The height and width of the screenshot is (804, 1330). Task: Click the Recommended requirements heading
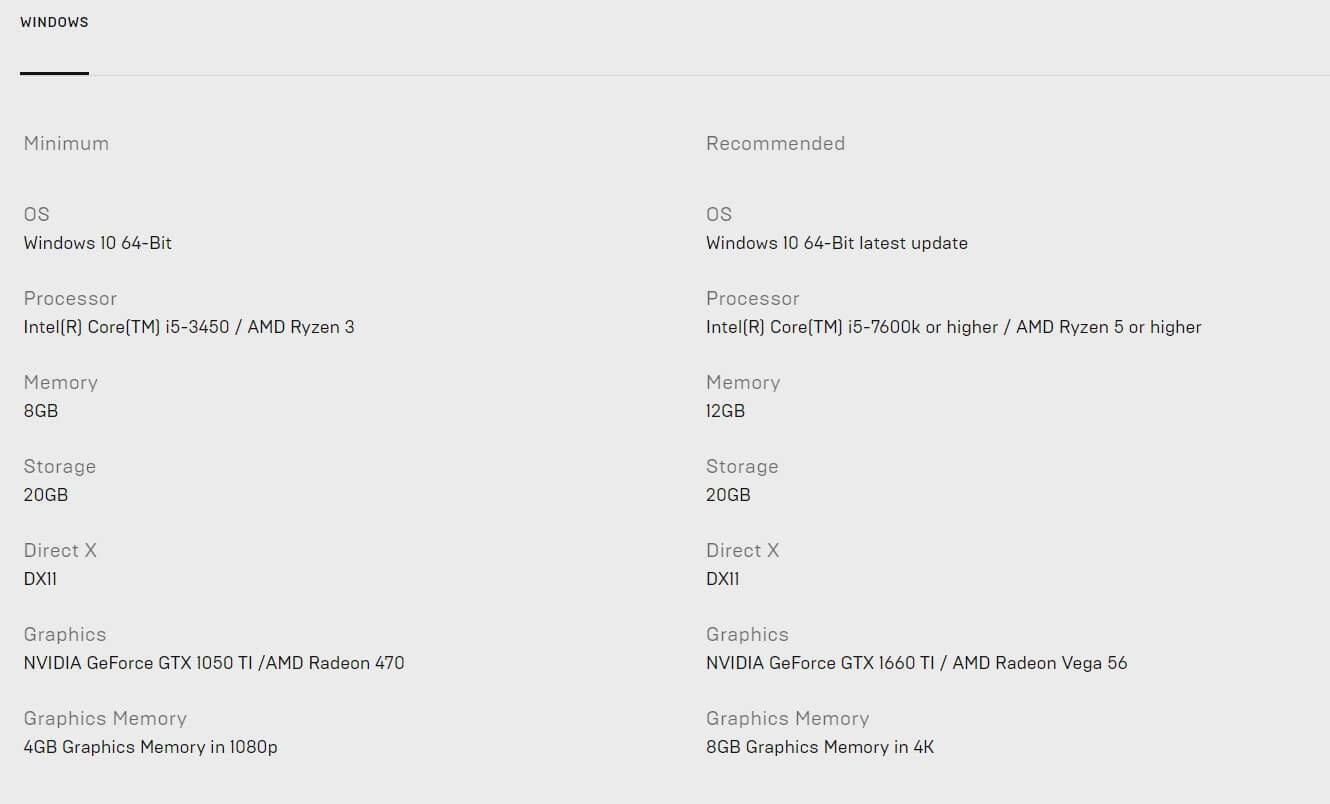point(775,143)
